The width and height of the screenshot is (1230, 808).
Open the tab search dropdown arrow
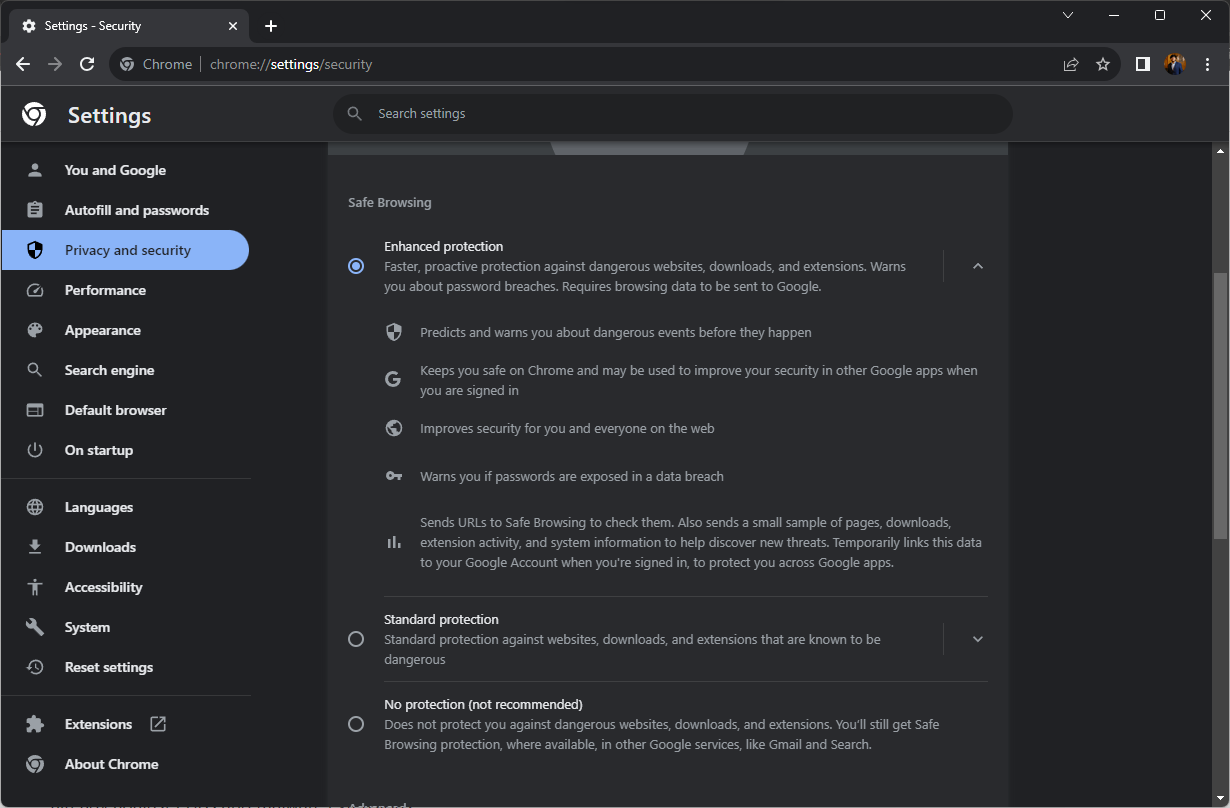click(1068, 15)
